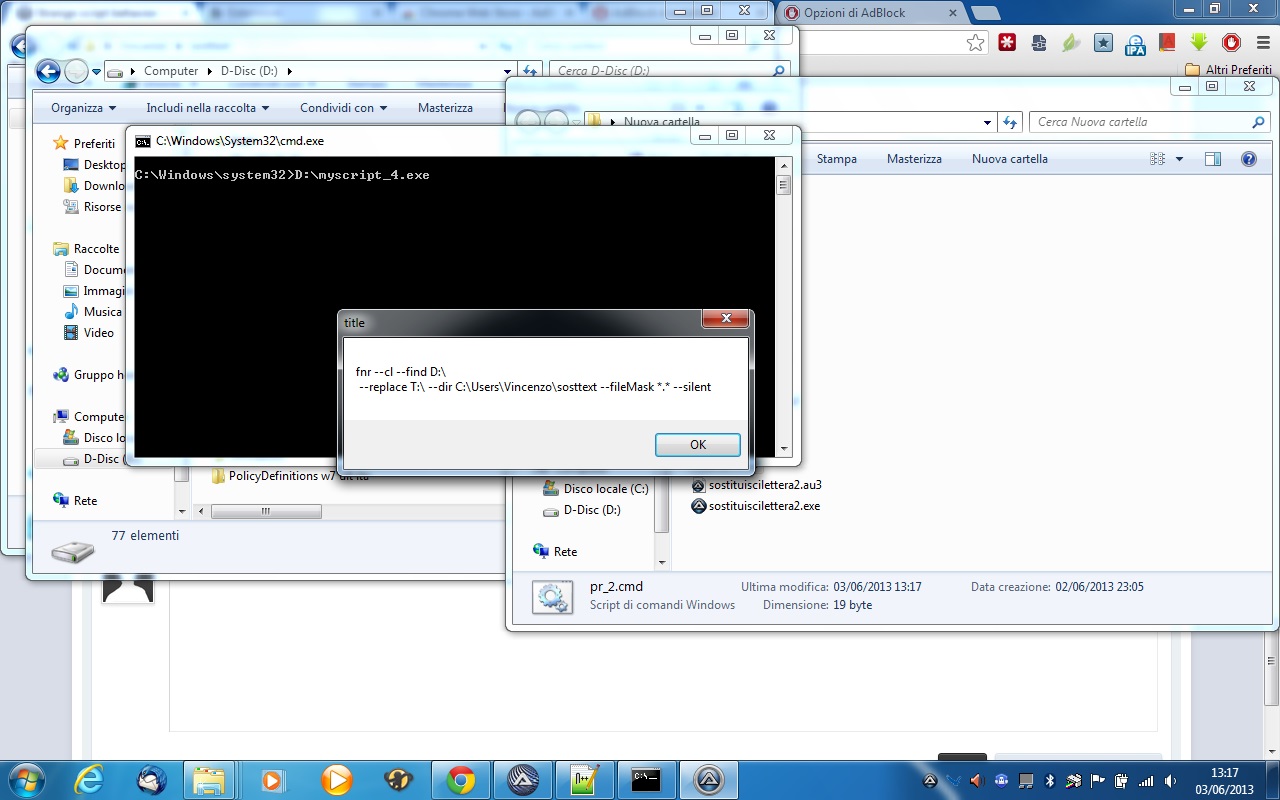Focus the Cerca Nuova cartella search field
The image size is (1280, 800).
[1149, 122]
